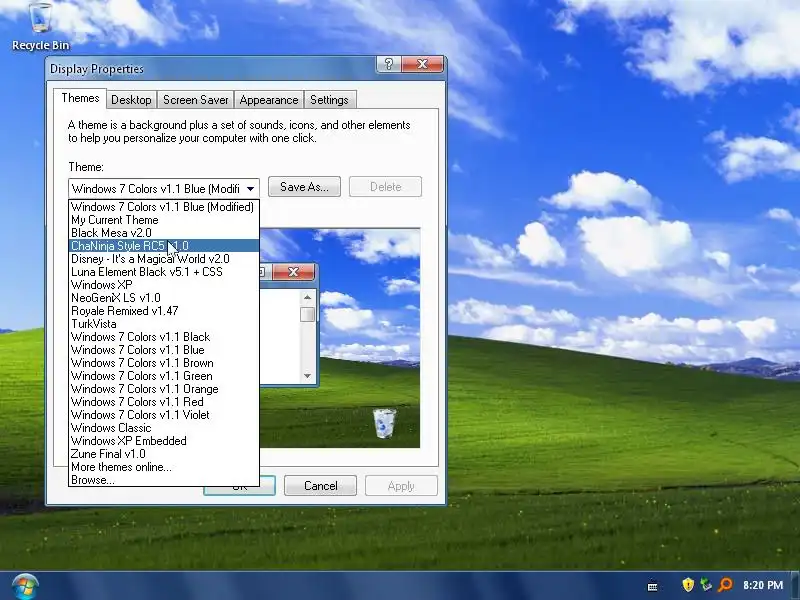Click the preview window's scrollbar thumb

(307, 314)
